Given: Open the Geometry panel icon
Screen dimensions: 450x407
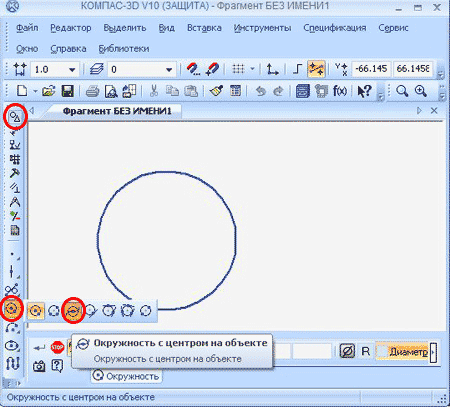Looking at the screenshot, I should [x=15, y=117].
